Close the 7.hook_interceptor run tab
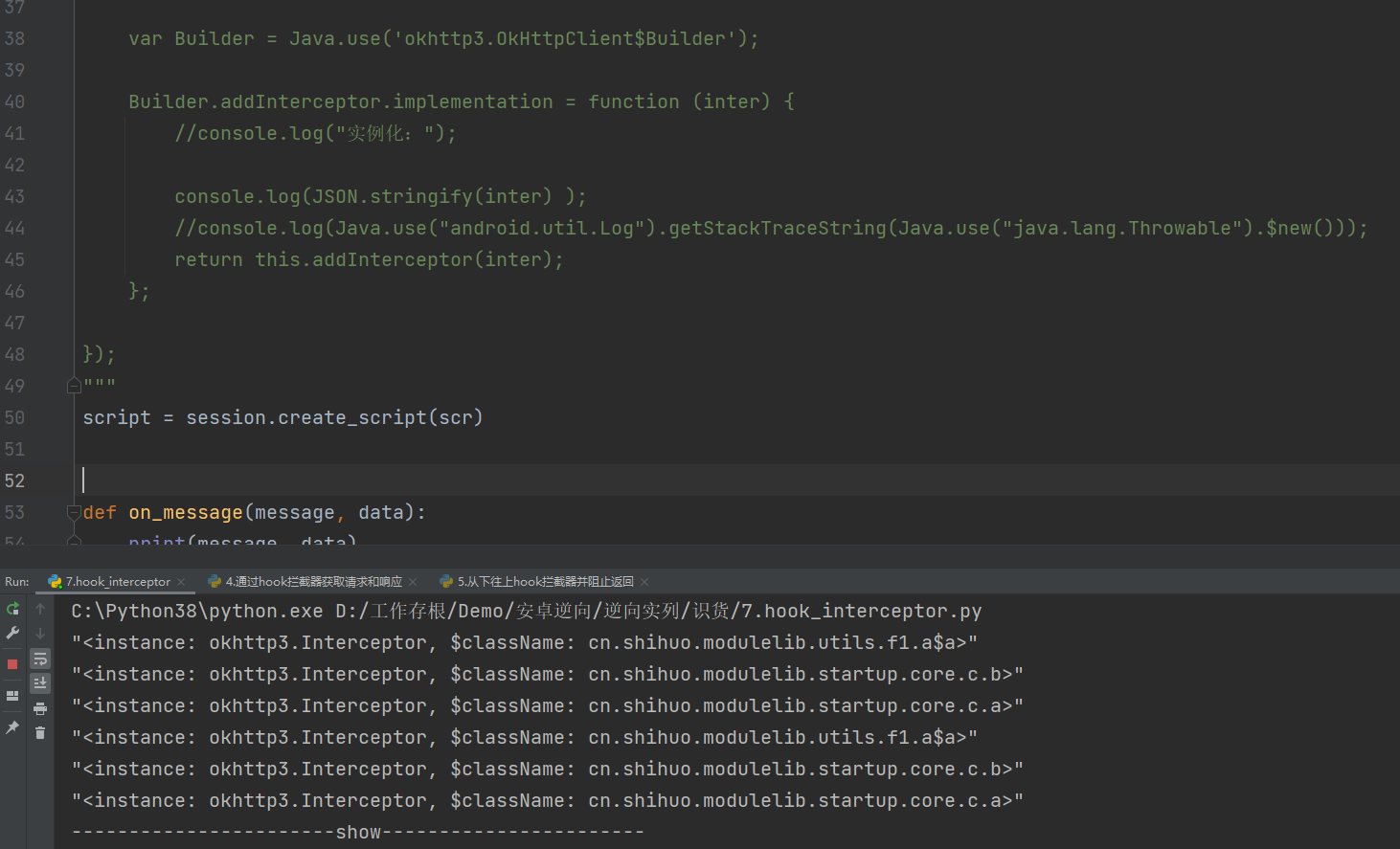 coord(181,582)
